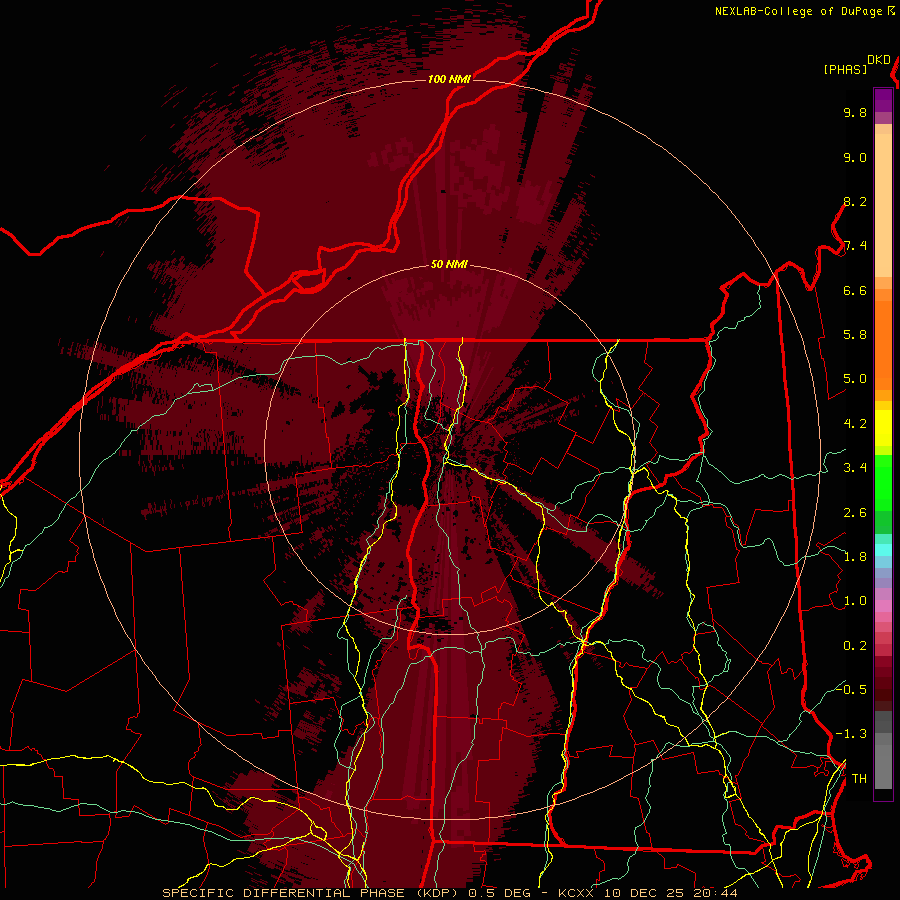Click the 50 NMI range ring label
Image resolution: width=900 pixels, height=900 pixels.
(449, 265)
